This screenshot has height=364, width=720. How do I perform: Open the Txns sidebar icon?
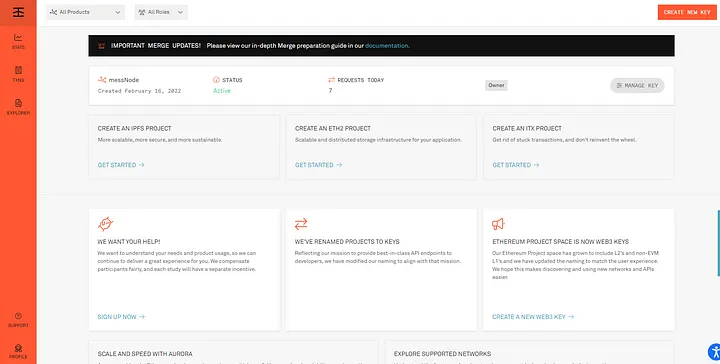18,73
